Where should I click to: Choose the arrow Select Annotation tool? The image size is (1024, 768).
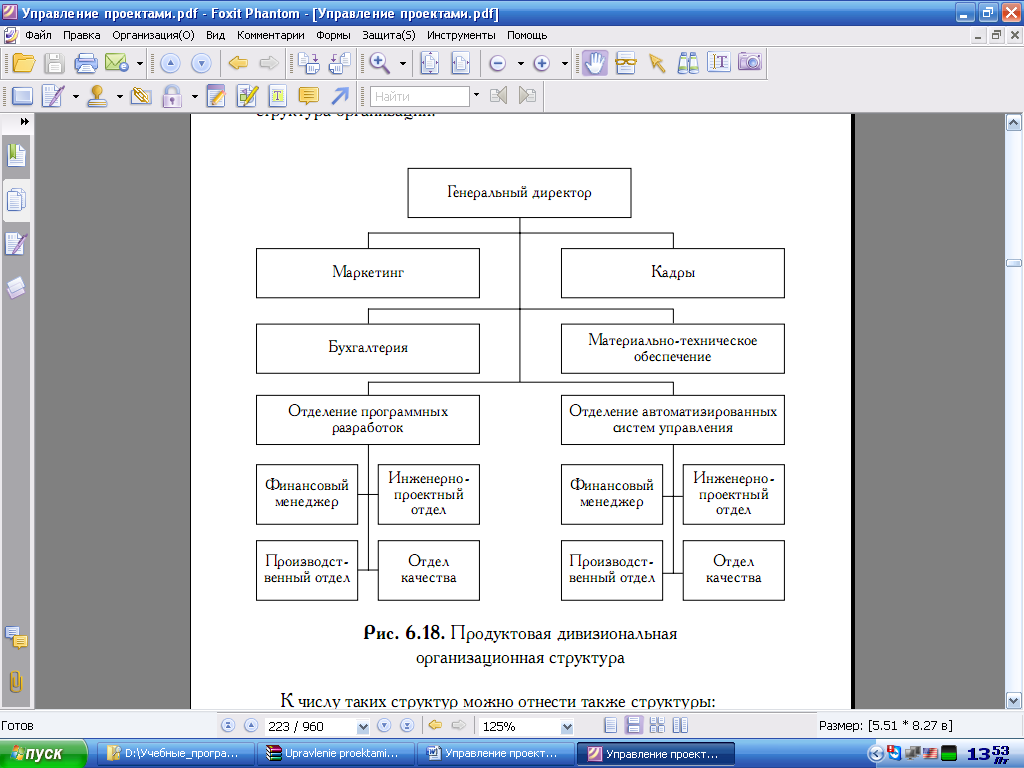(x=656, y=63)
